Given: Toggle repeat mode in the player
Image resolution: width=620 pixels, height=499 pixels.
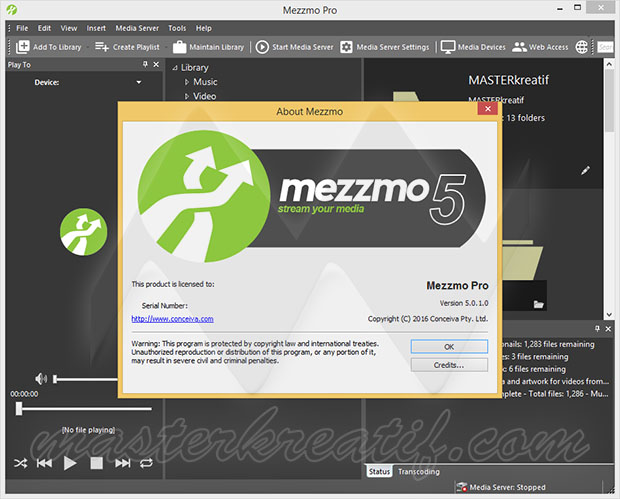Looking at the screenshot, I should [x=146, y=463].
